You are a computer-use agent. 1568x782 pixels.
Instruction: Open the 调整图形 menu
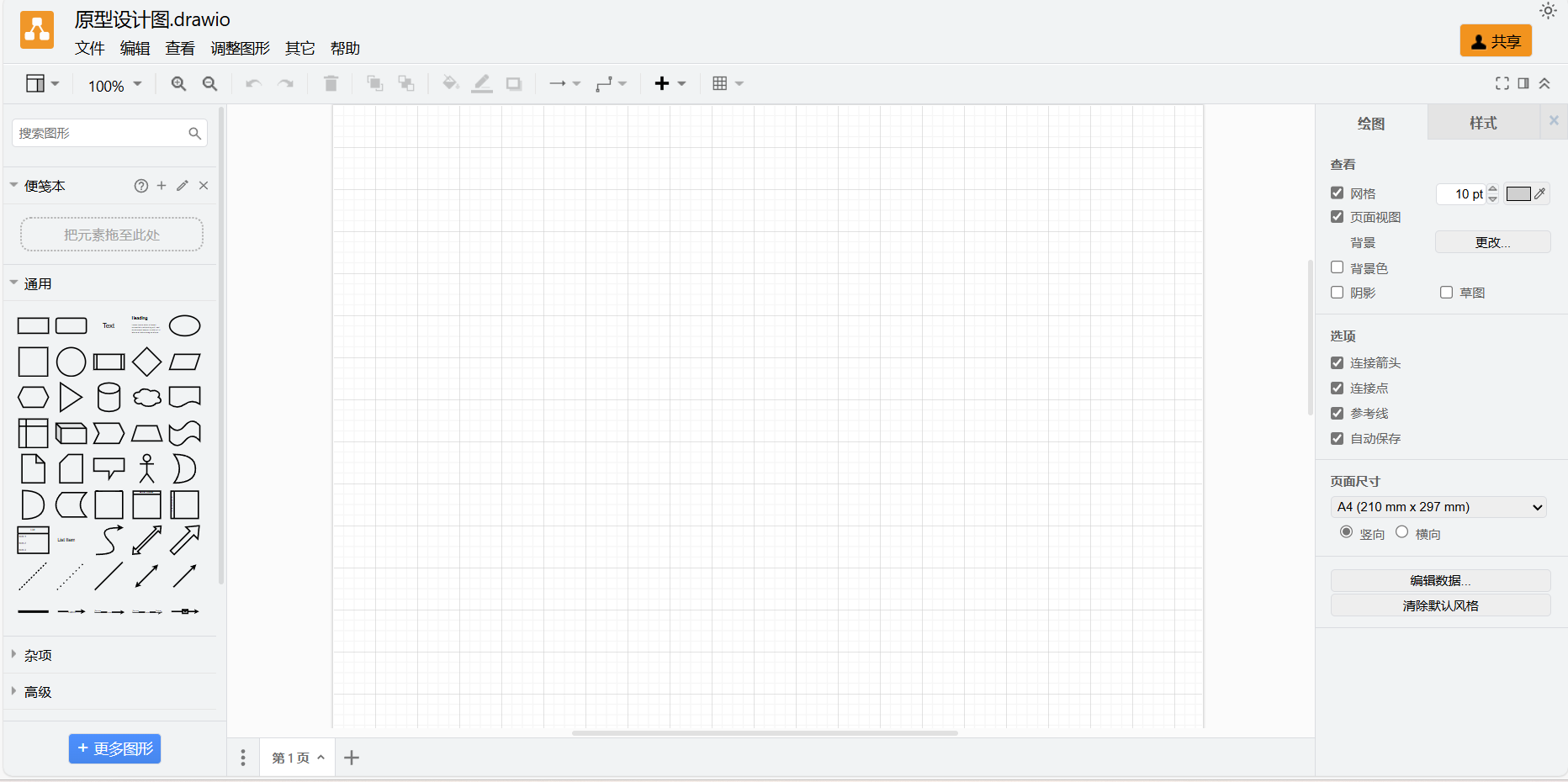(241, 48)
